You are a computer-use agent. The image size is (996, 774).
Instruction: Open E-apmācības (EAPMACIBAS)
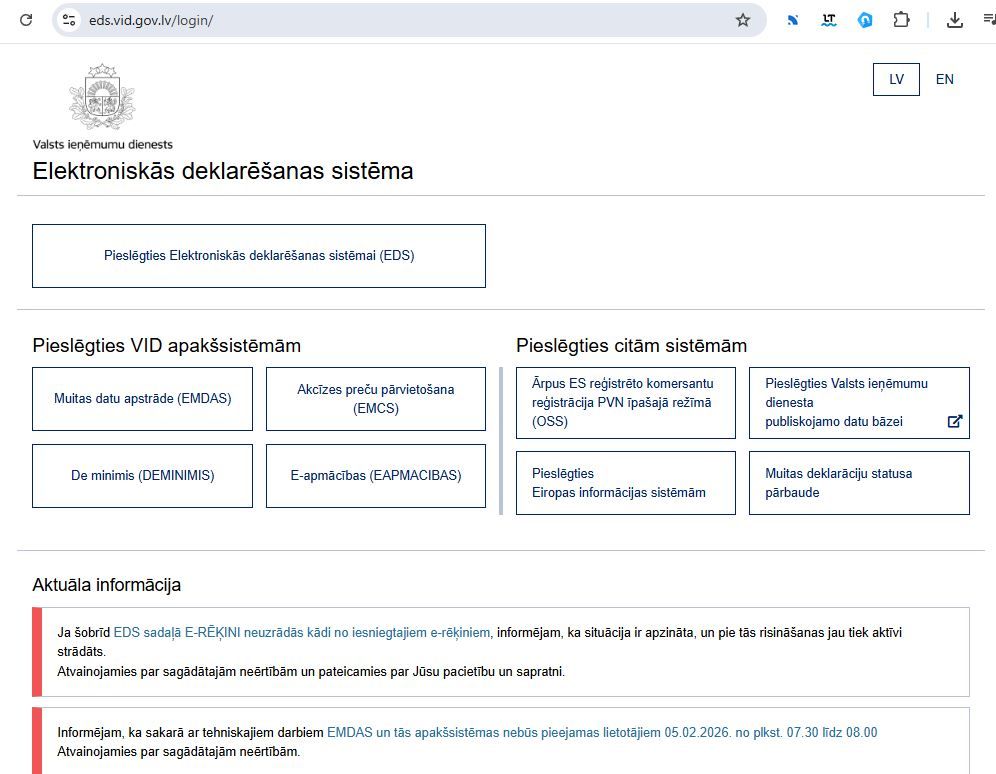click(x=375, y=476)
